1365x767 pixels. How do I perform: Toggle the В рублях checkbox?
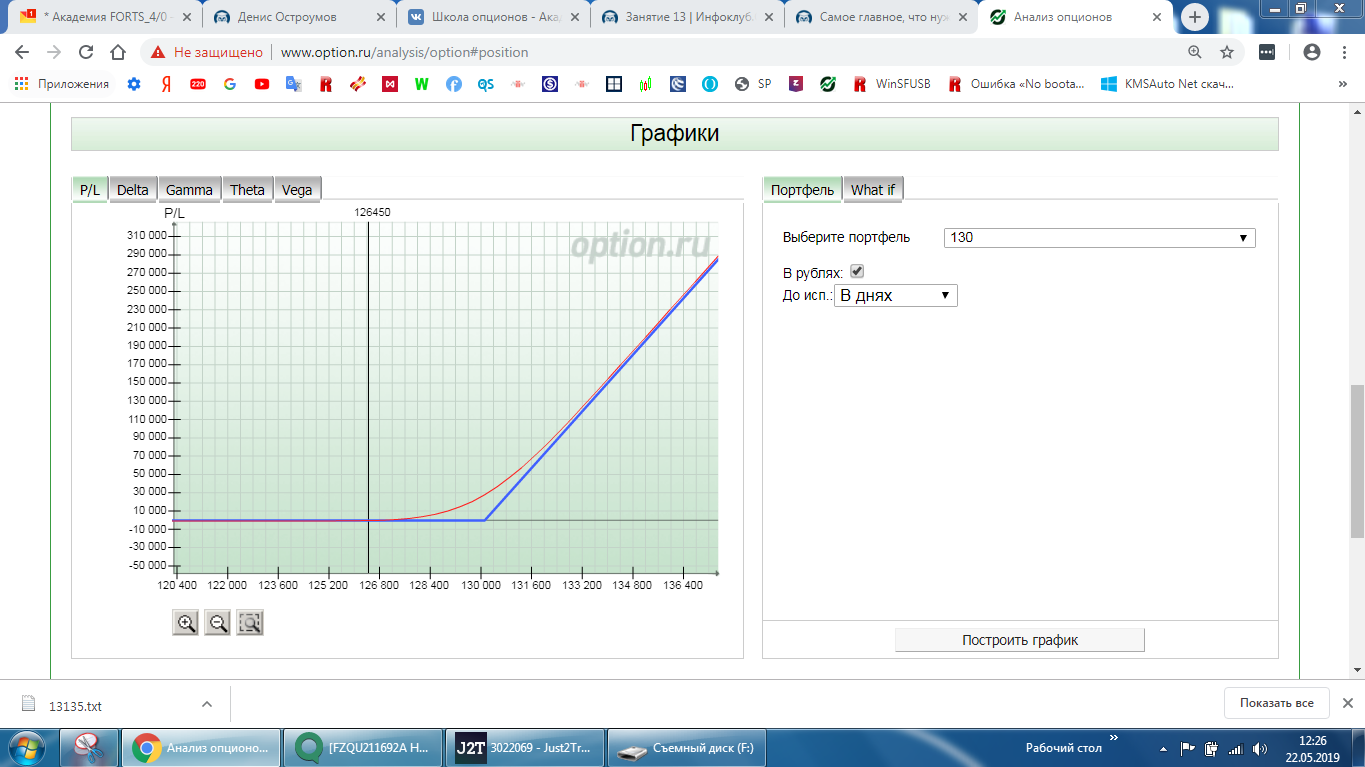point(857,271)
